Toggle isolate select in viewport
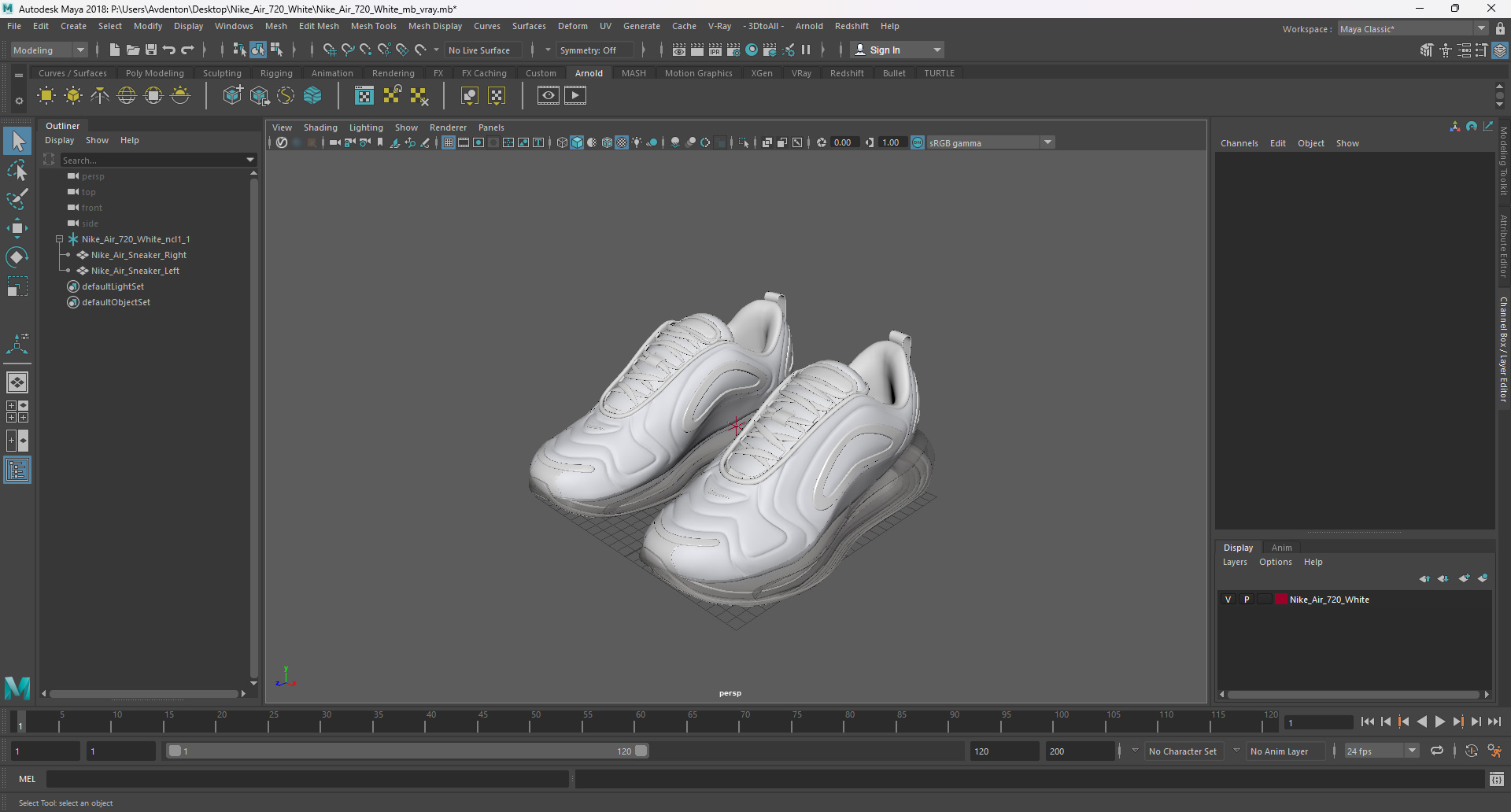Screen dimensions: 1511x812 pos(743,142)
